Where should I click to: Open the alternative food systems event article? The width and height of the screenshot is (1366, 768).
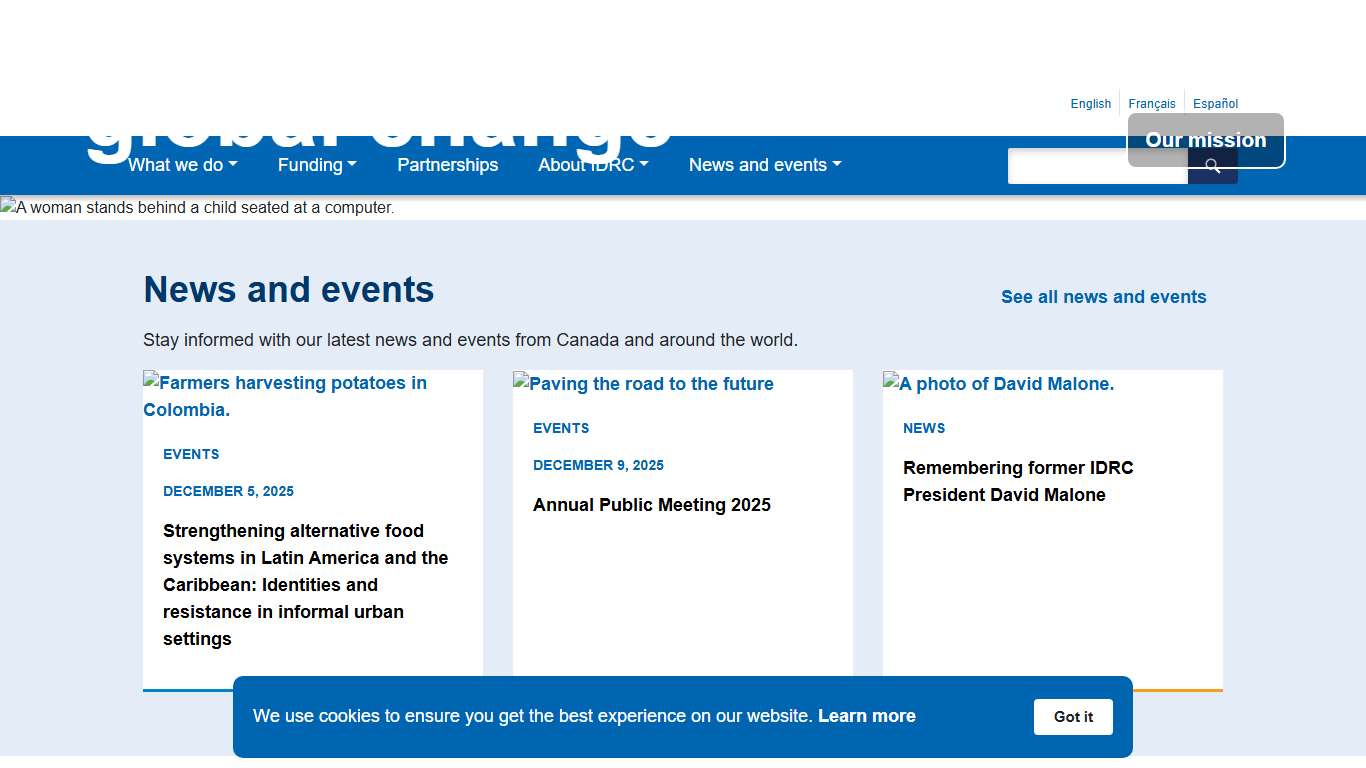306,584
